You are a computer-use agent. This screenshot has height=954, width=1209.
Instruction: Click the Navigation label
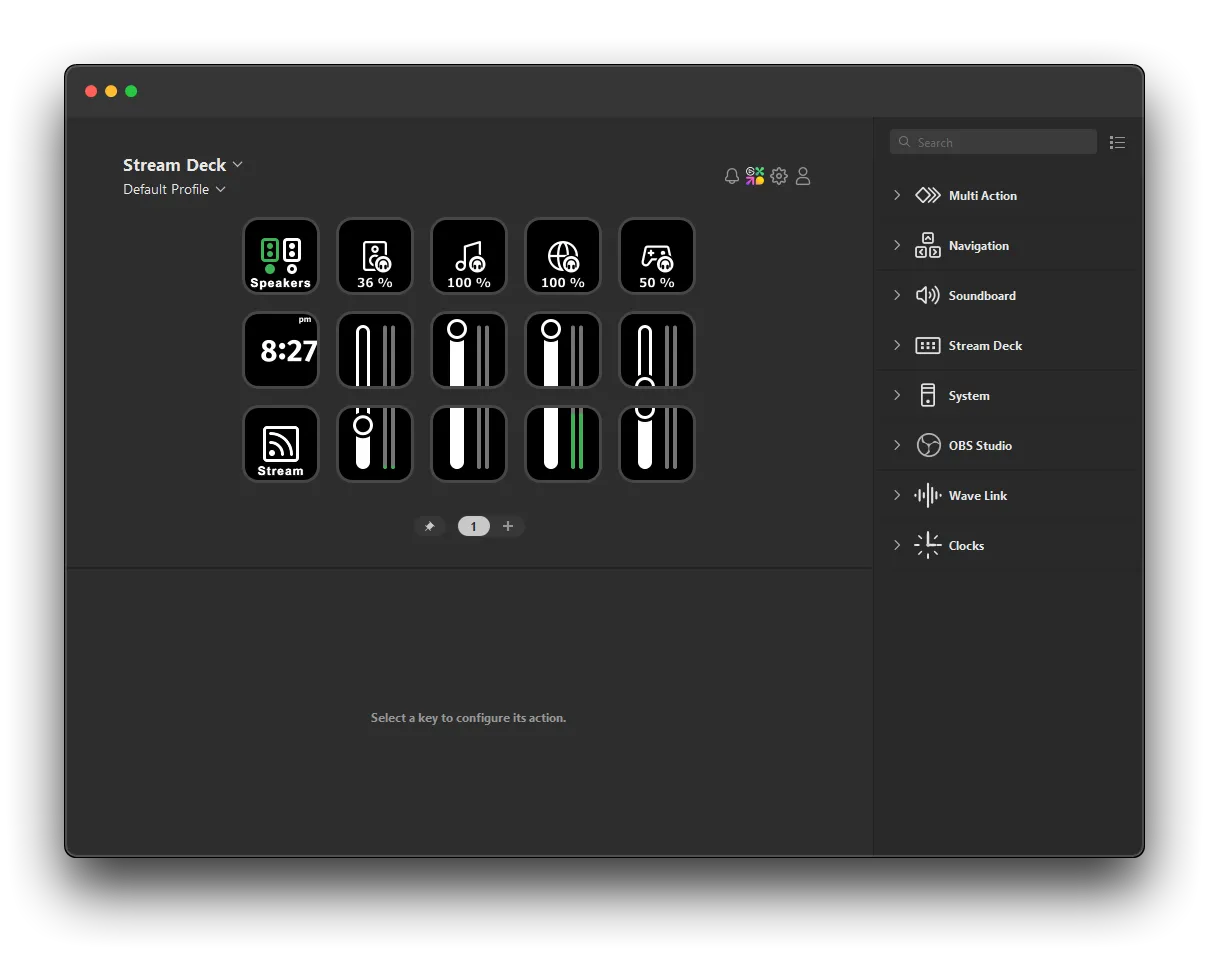pyautogui.click(x=979, y=246)
